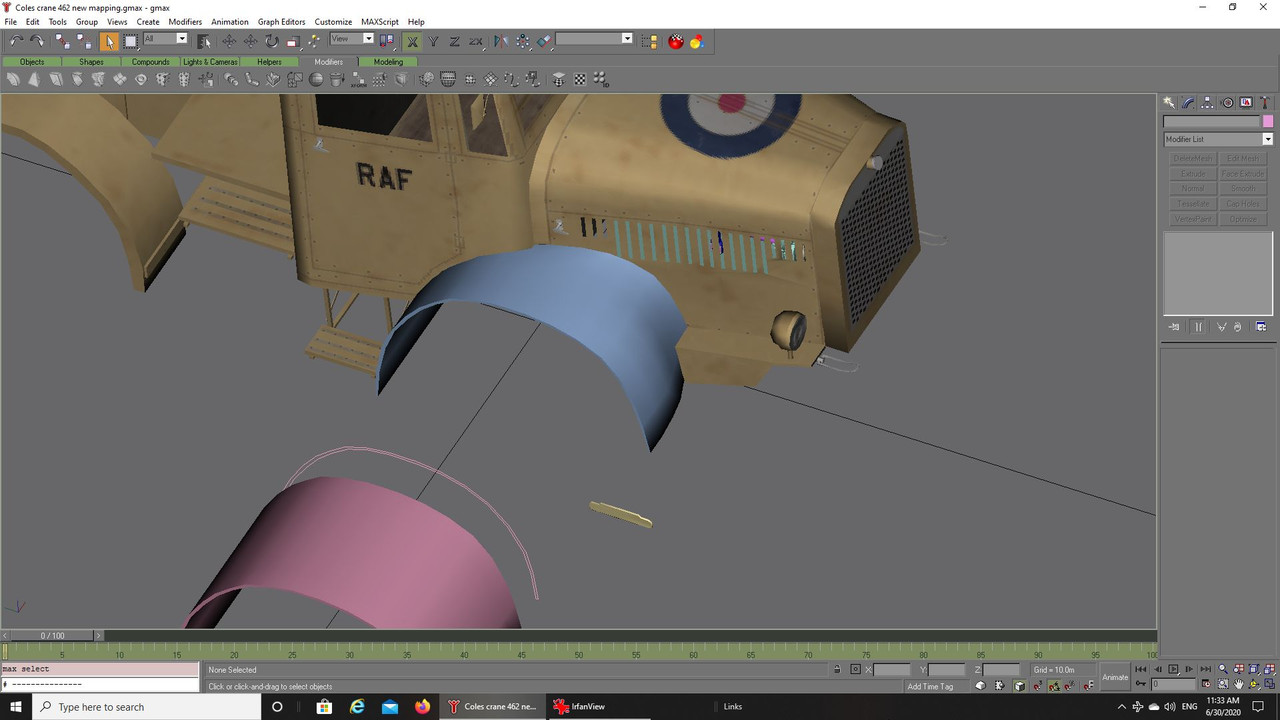The width and height of the screenshot is (1280, 720).
Task: Activate the Select and Rotate tool
Action: pyautogui.click(x=272, y=41)
